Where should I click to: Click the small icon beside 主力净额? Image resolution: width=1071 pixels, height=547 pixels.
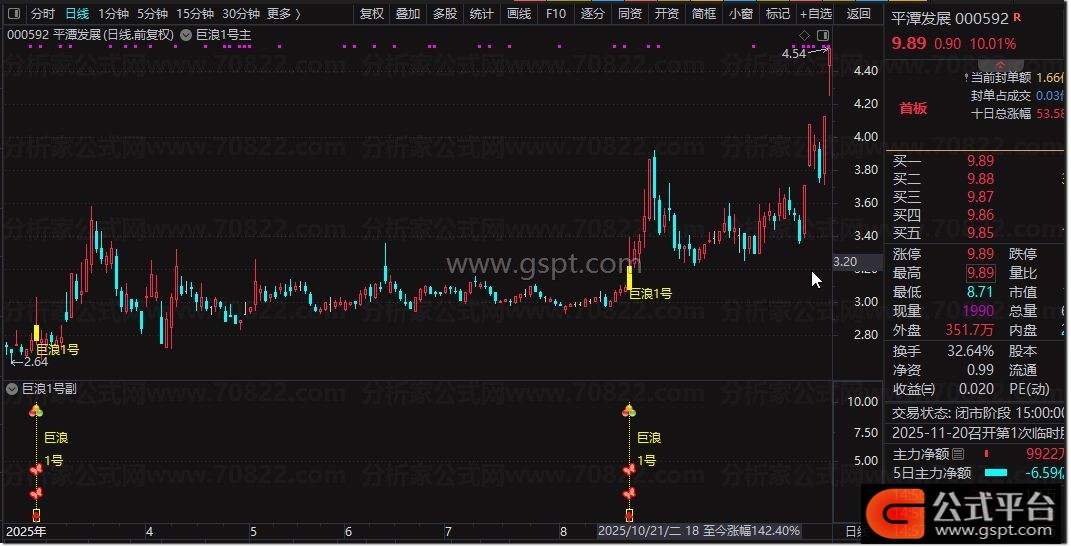(x=958, y=454)
